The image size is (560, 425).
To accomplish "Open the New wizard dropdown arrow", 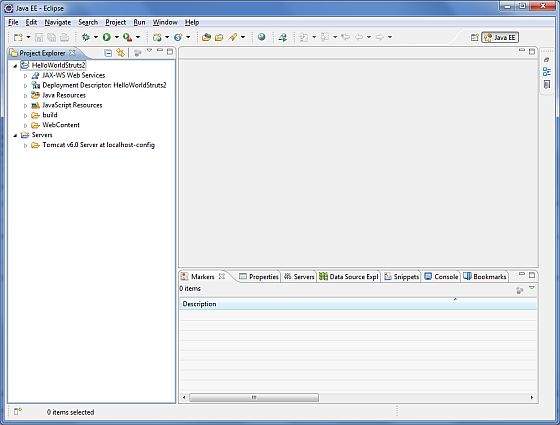I will coord(28,37).
